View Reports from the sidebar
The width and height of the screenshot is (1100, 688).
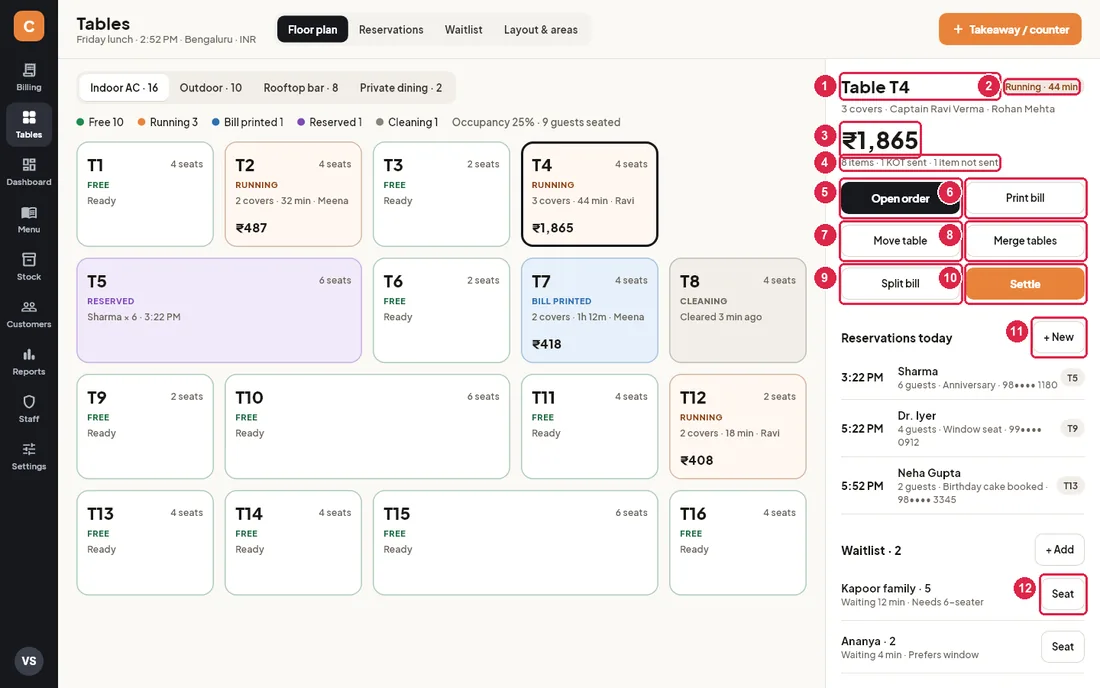pyautogui.click(x=29, y=362)
